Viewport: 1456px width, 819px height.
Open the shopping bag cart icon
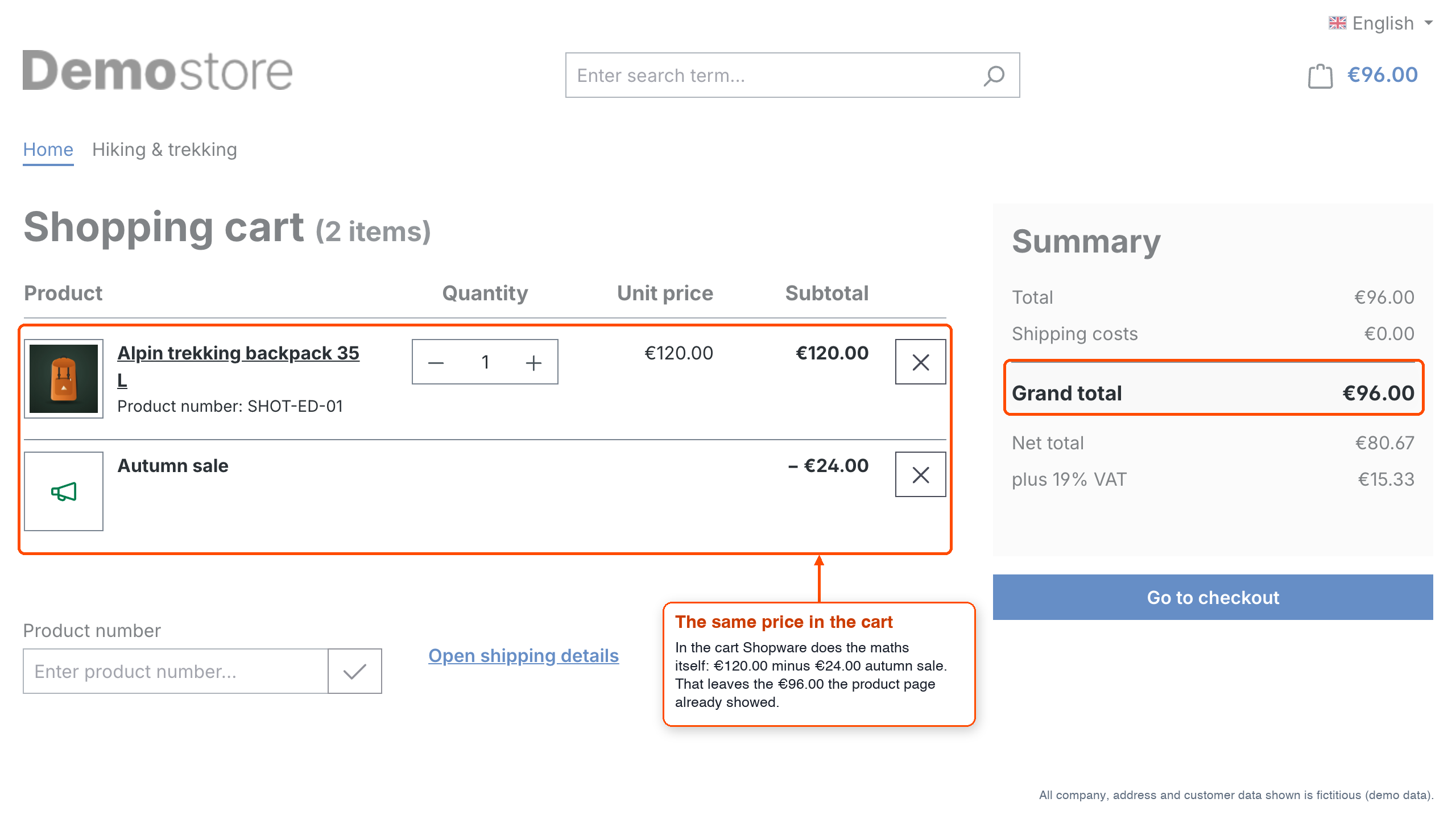point(1320,76)
